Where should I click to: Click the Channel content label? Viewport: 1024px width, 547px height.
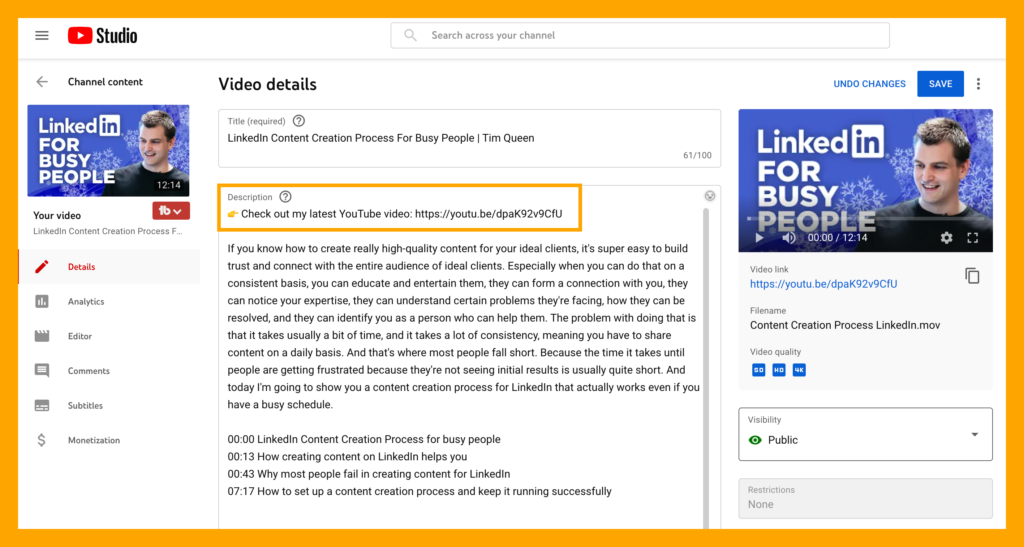[105, 82]
